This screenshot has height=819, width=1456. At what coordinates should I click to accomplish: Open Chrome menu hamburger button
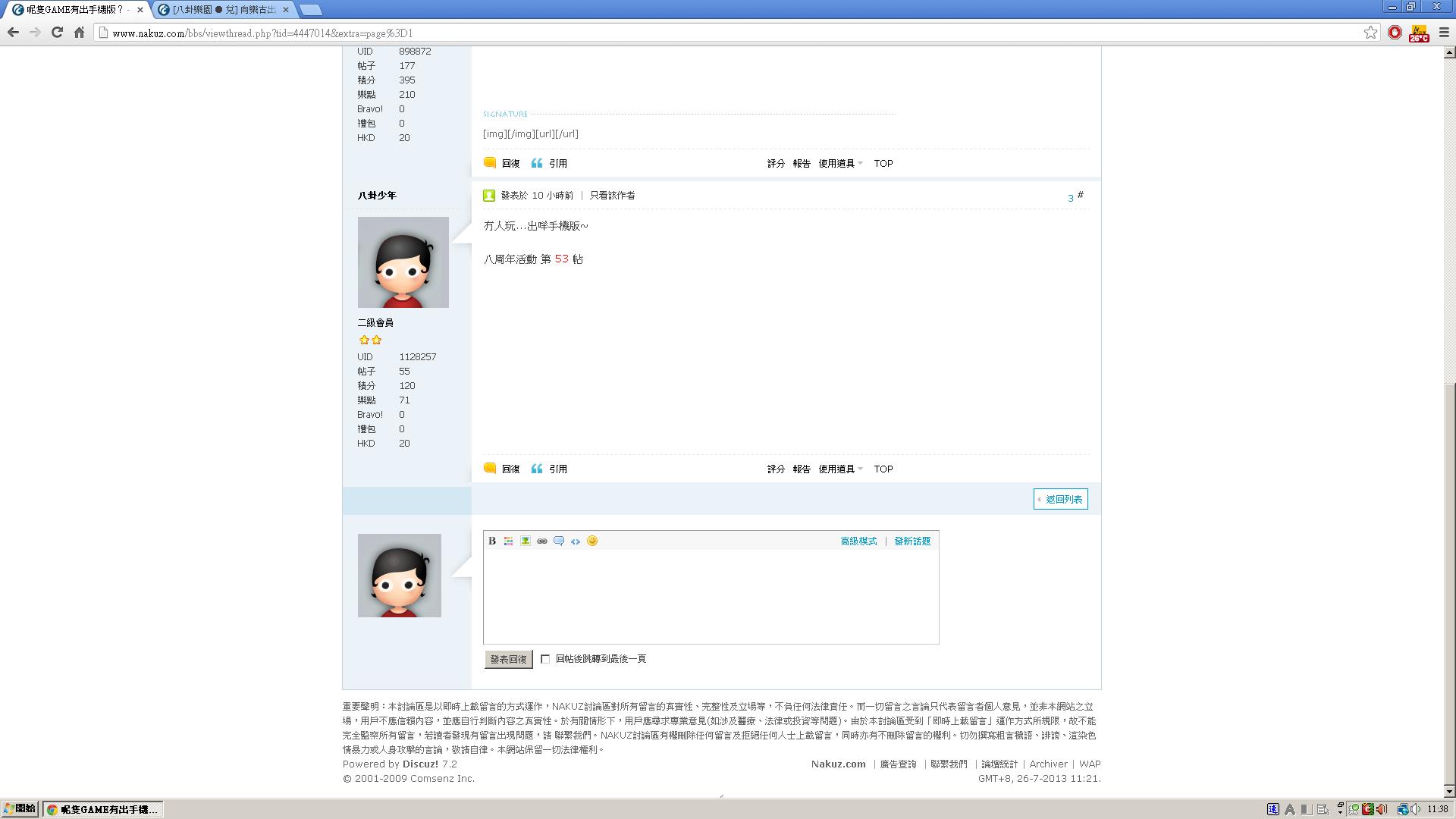point(1444,32)
